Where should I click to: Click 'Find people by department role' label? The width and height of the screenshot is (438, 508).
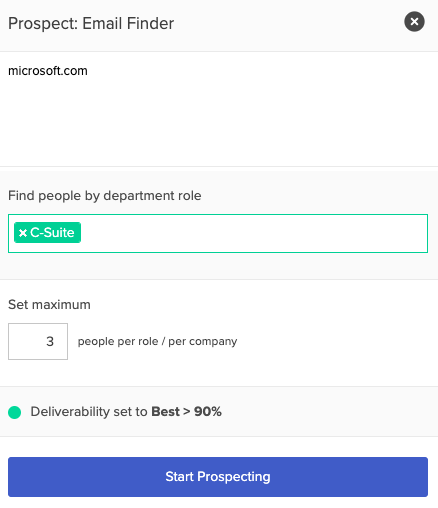point(105,196)
